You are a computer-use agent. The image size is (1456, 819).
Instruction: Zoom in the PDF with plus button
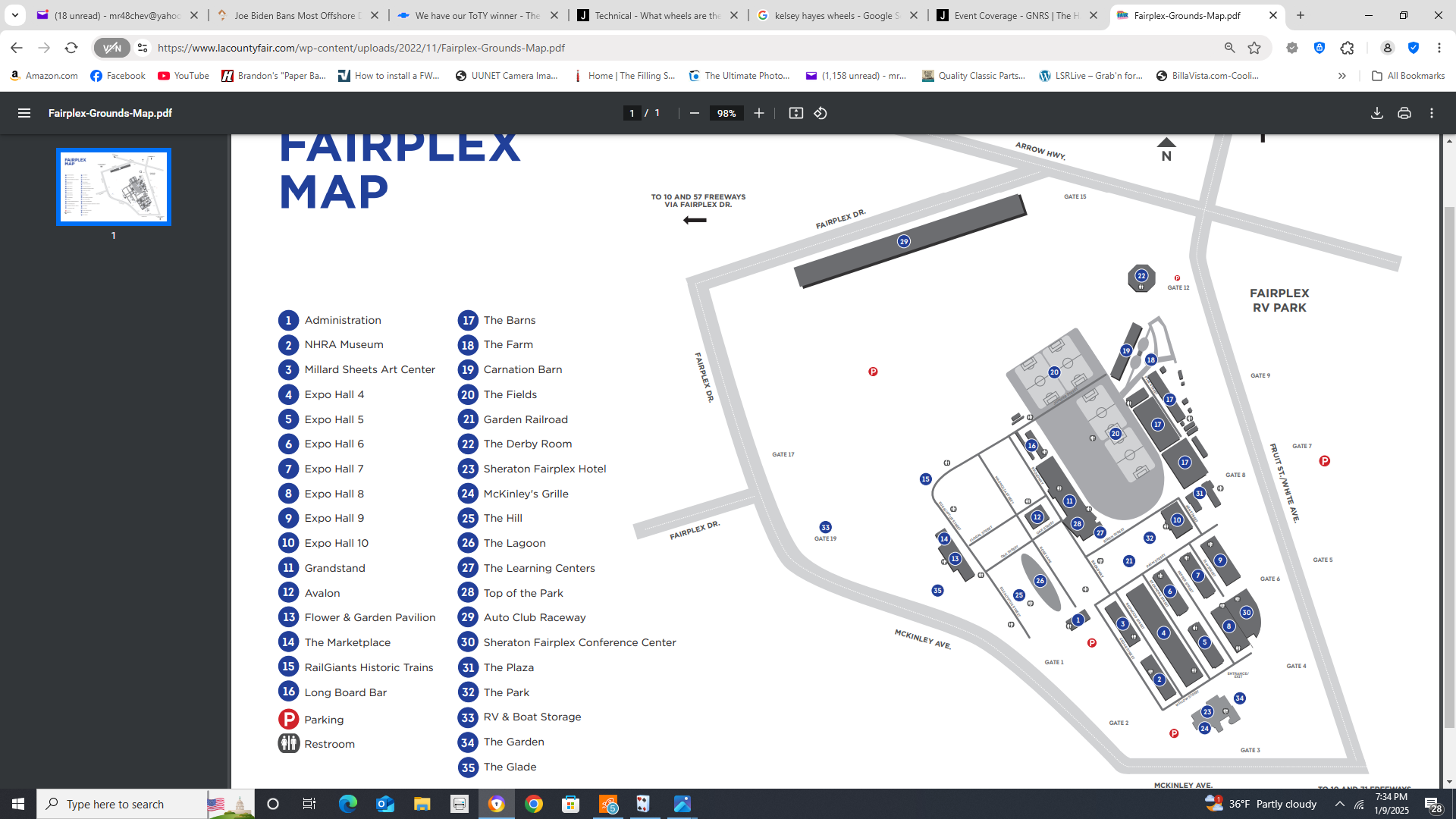tap(759, 113)
